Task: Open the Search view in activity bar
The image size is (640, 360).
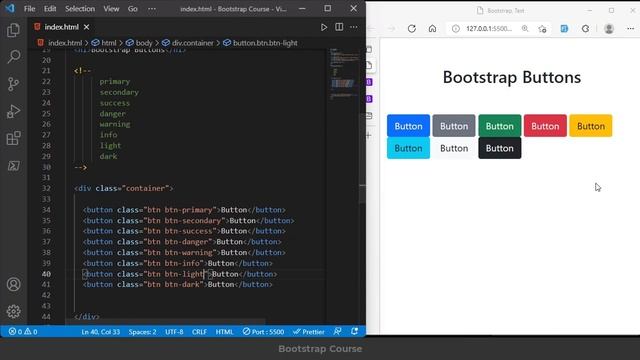Action: (13, 57)
